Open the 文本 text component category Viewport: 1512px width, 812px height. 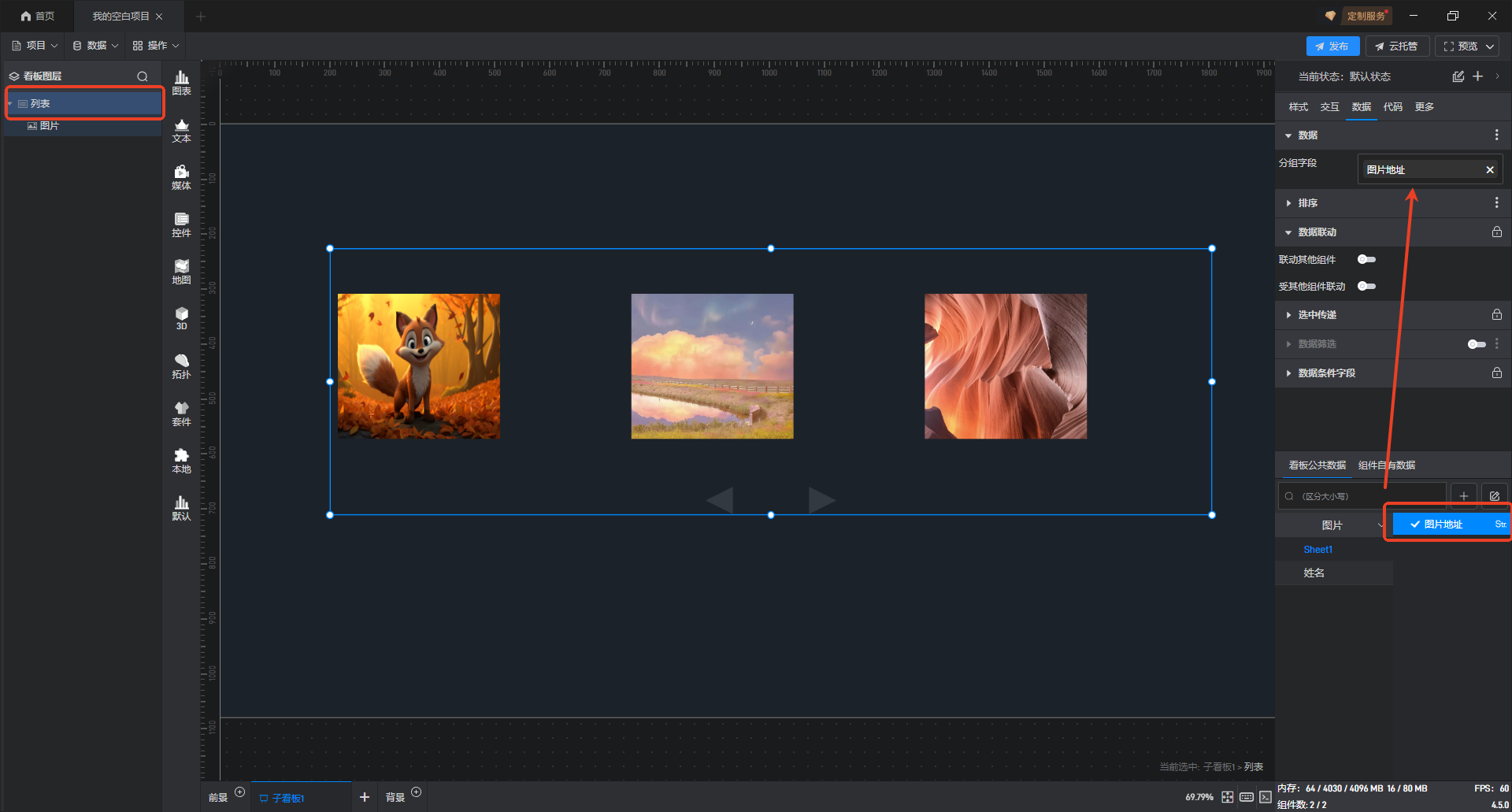(181, 130)
